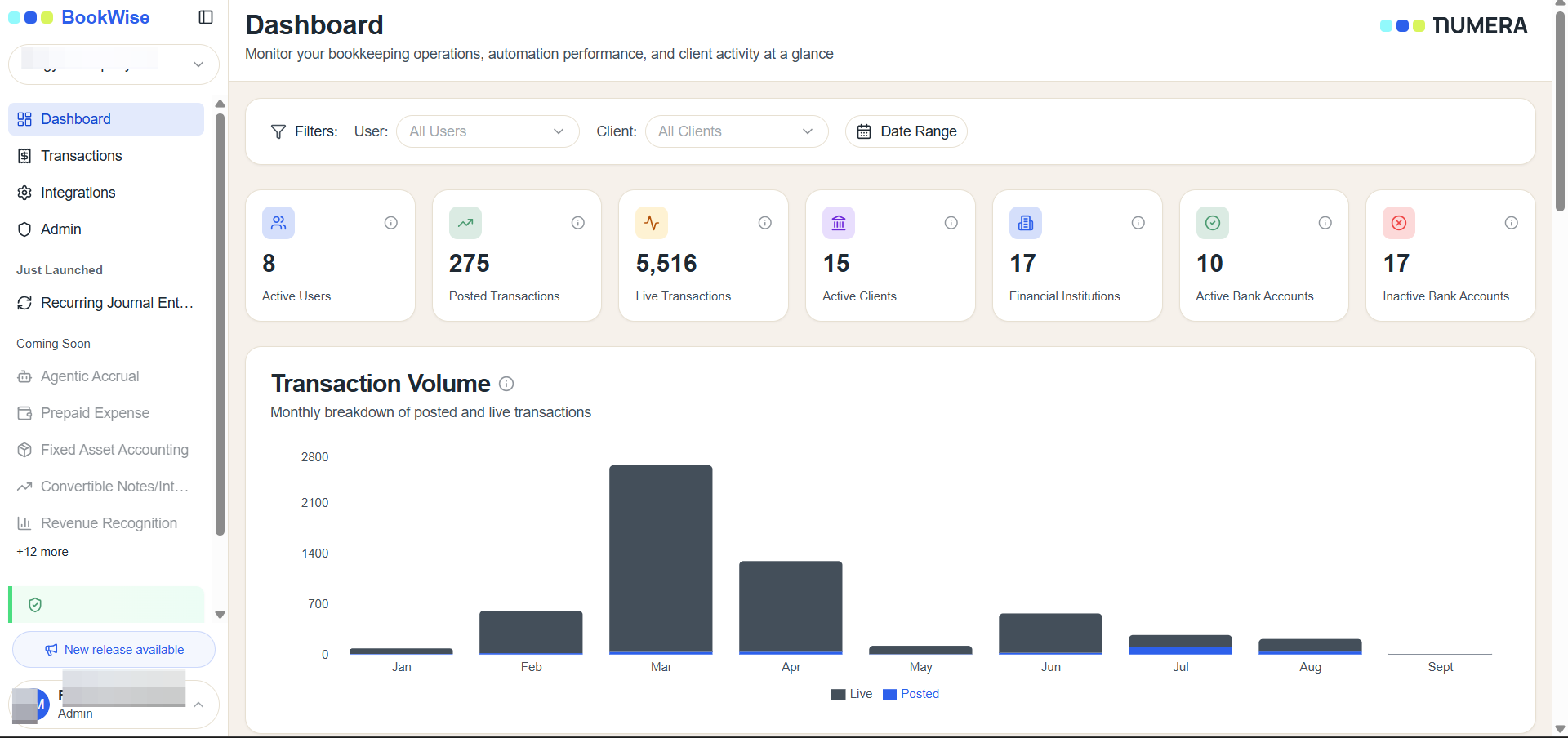Click the Active Bank Accounts check icon

[1213, 223]
